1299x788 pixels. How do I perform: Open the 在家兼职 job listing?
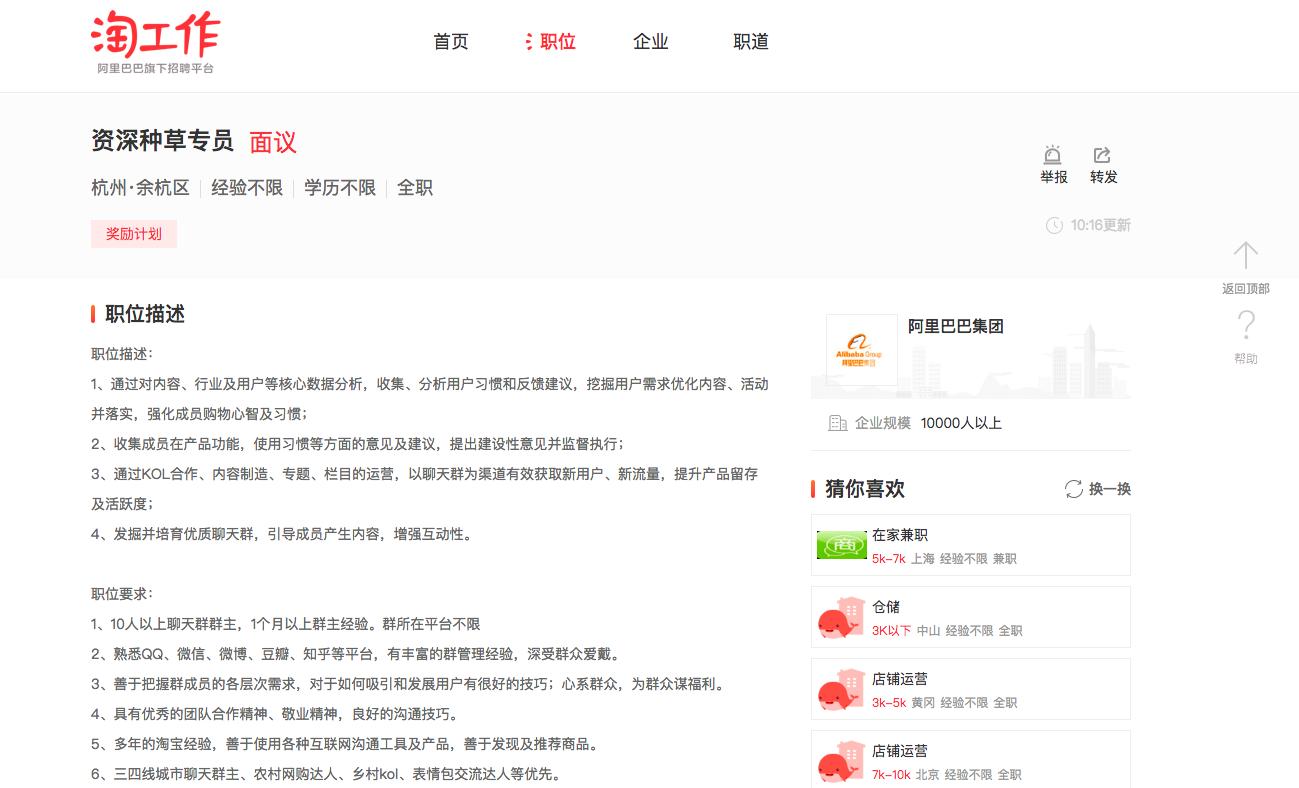[x=899, y=535]
